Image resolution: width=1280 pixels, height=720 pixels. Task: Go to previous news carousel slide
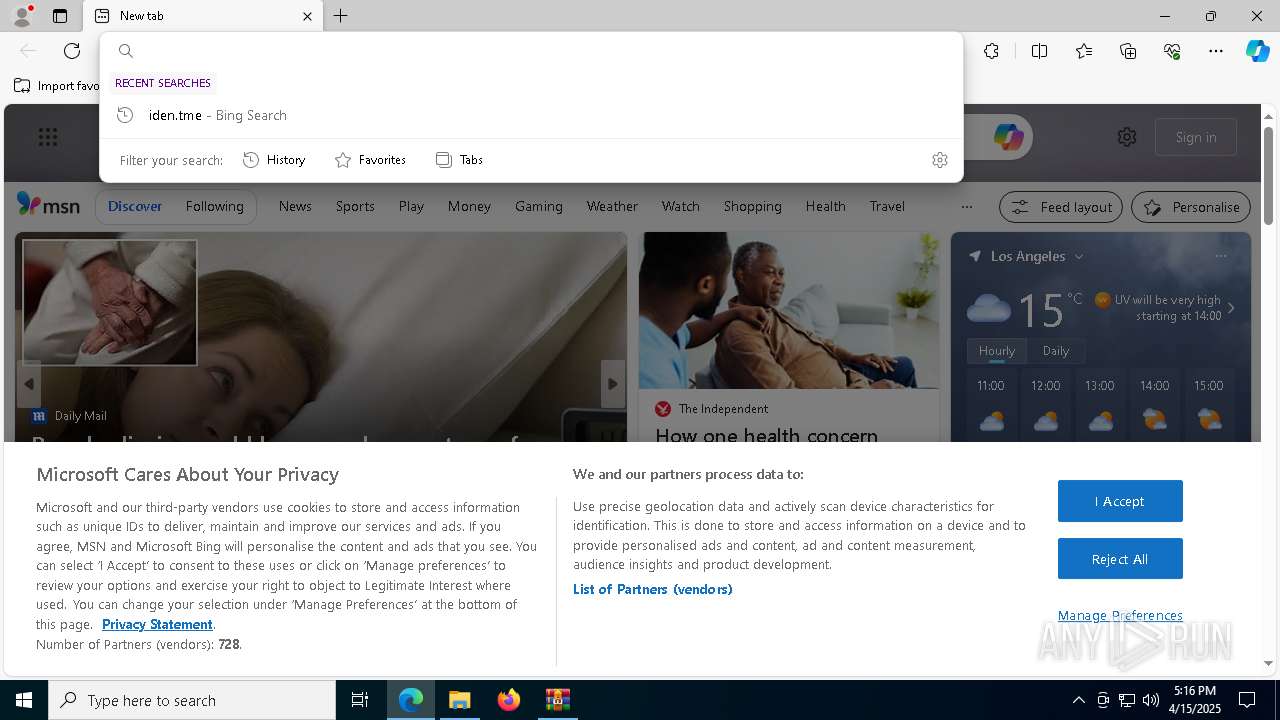pyautogui.click(x=29, y=384)
